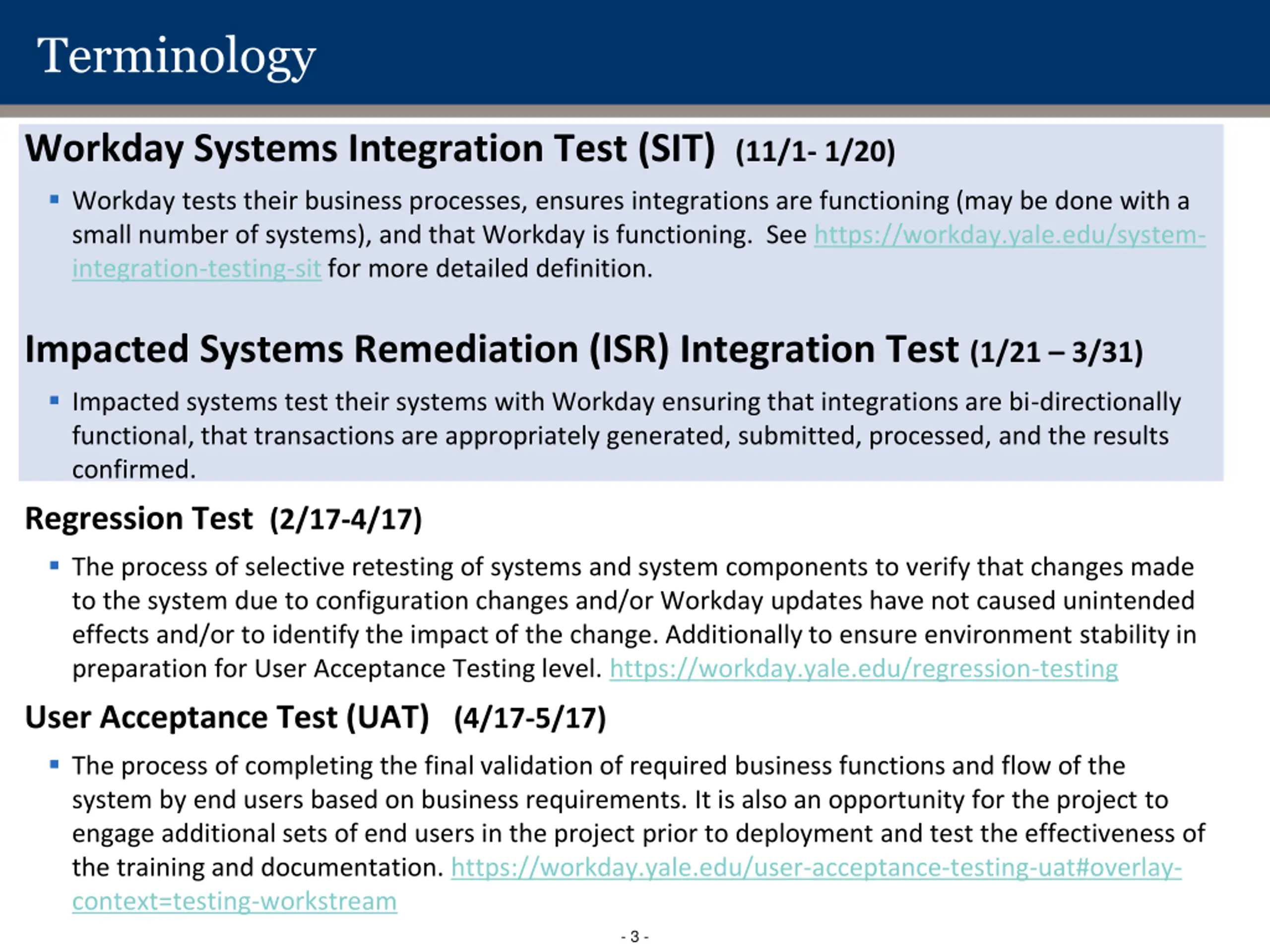Click the word 'confirmed.' in ISR bullet
Viewport: 1270px width, 952px height.
pos(134,470)
